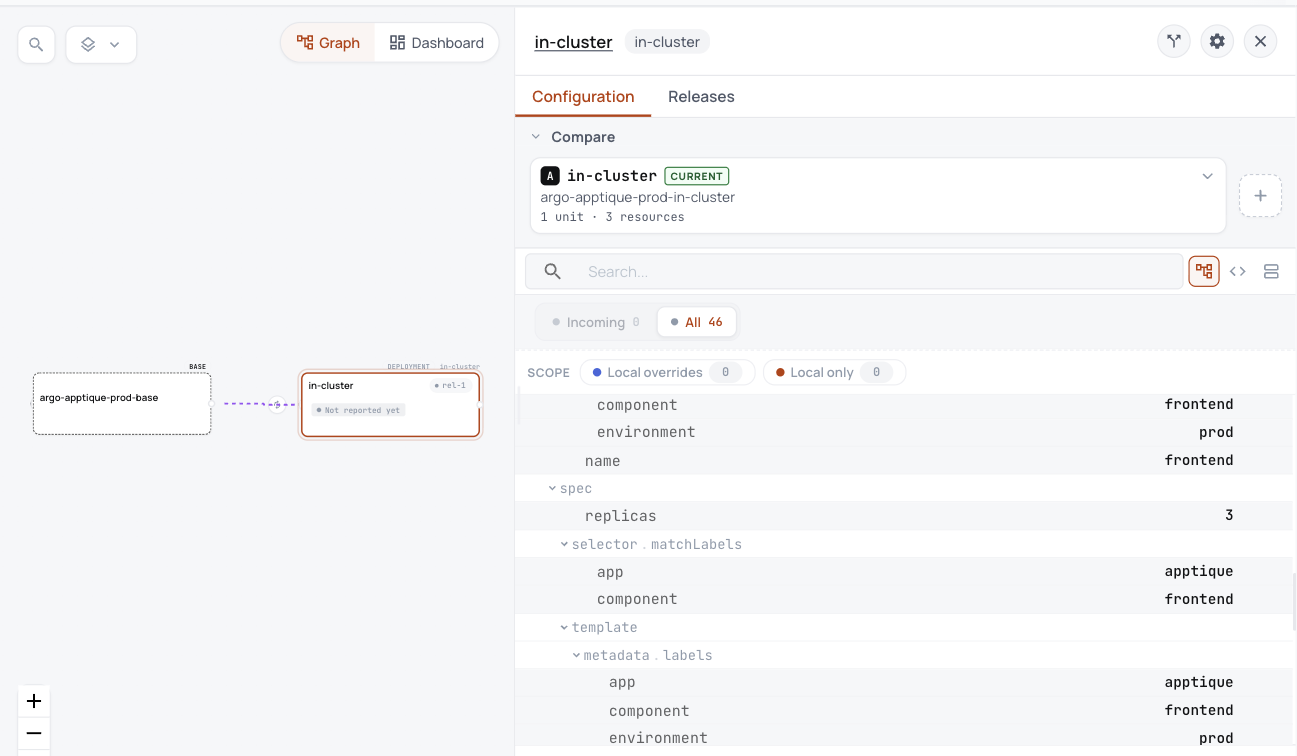1297x756 pixels.
Task: Collapse the selector.matchLabels group
Action: (x=564, y=545)
